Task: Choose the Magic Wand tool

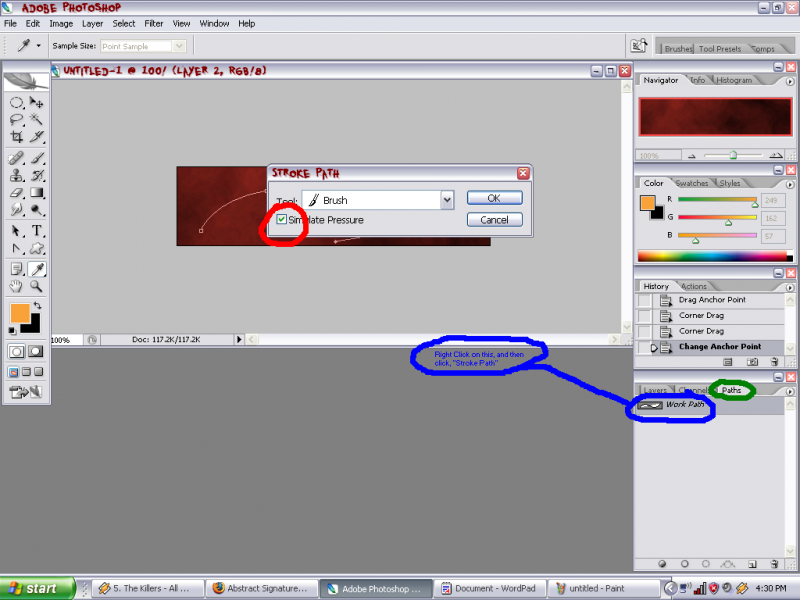Action: [36, 120]
